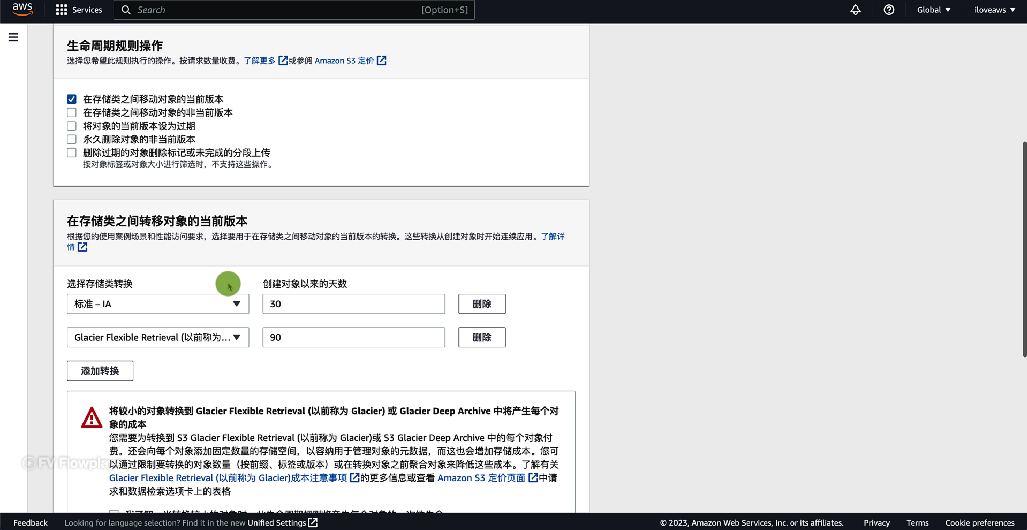This screenshot has height=530, width=1027.
Task: Open the Privacy footer link
Action: [876, 522]
